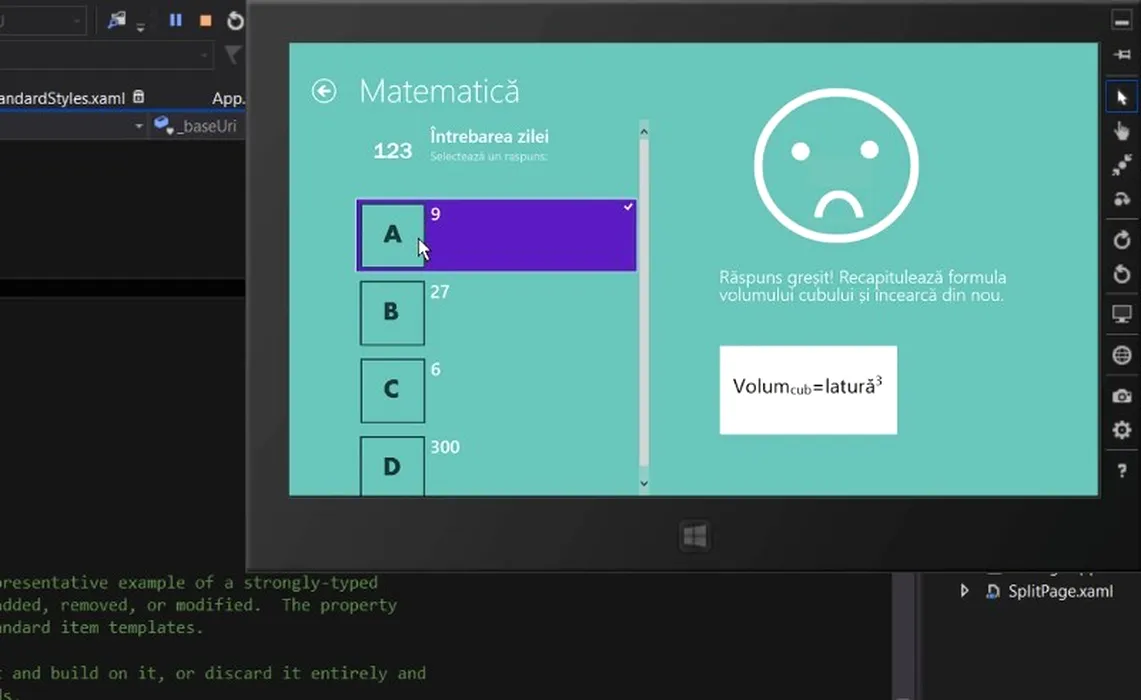Open the simulator location globe settings
The height and width of the screenshot is (700, 1141).
pyautogui.click(x=1121, y=356)
